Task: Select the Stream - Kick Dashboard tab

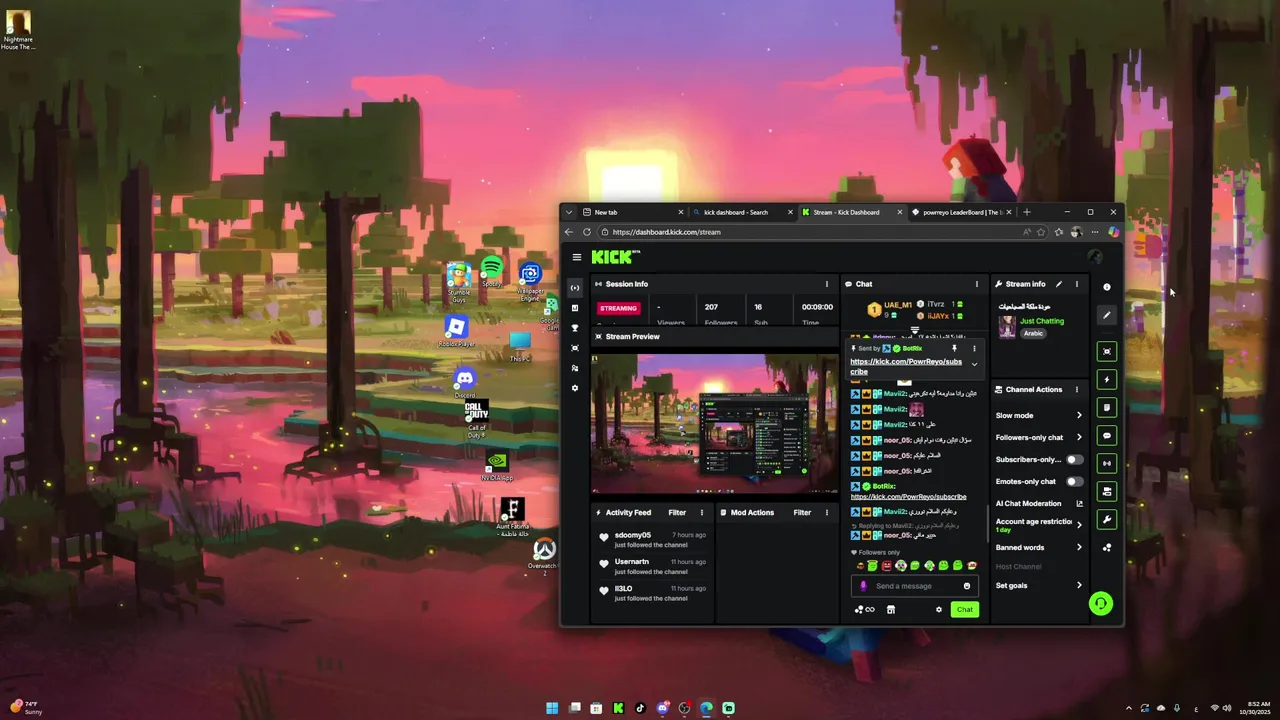Action: (x=852, y=212)
